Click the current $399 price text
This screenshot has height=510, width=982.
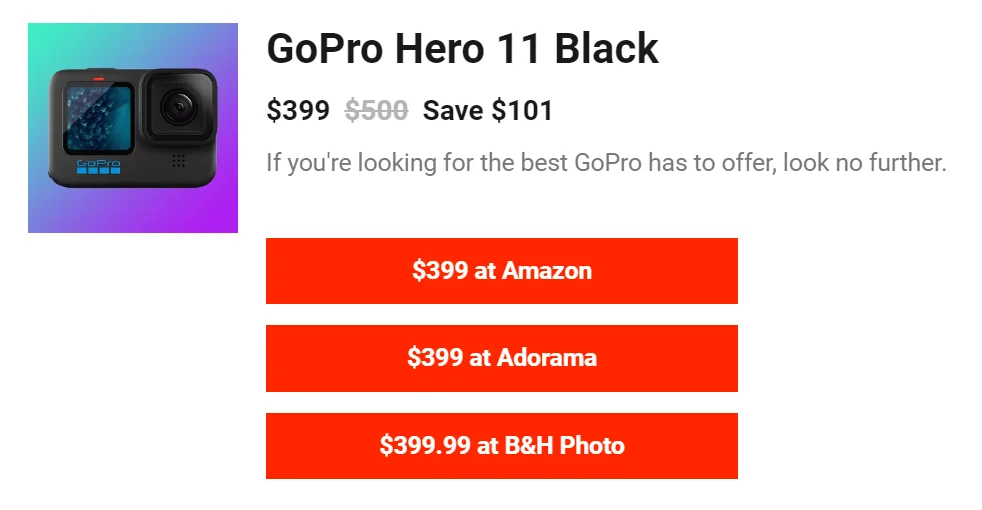coord(298,111)
